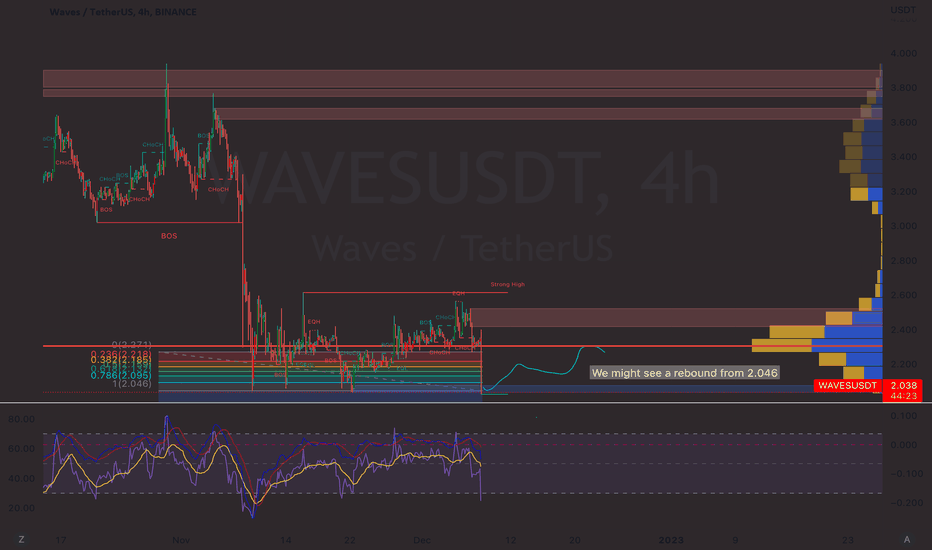The height and width of the screenshot is (550, 932).
Task: Click the 40.00 indicator scale value
Action: (x=21, y=479)
